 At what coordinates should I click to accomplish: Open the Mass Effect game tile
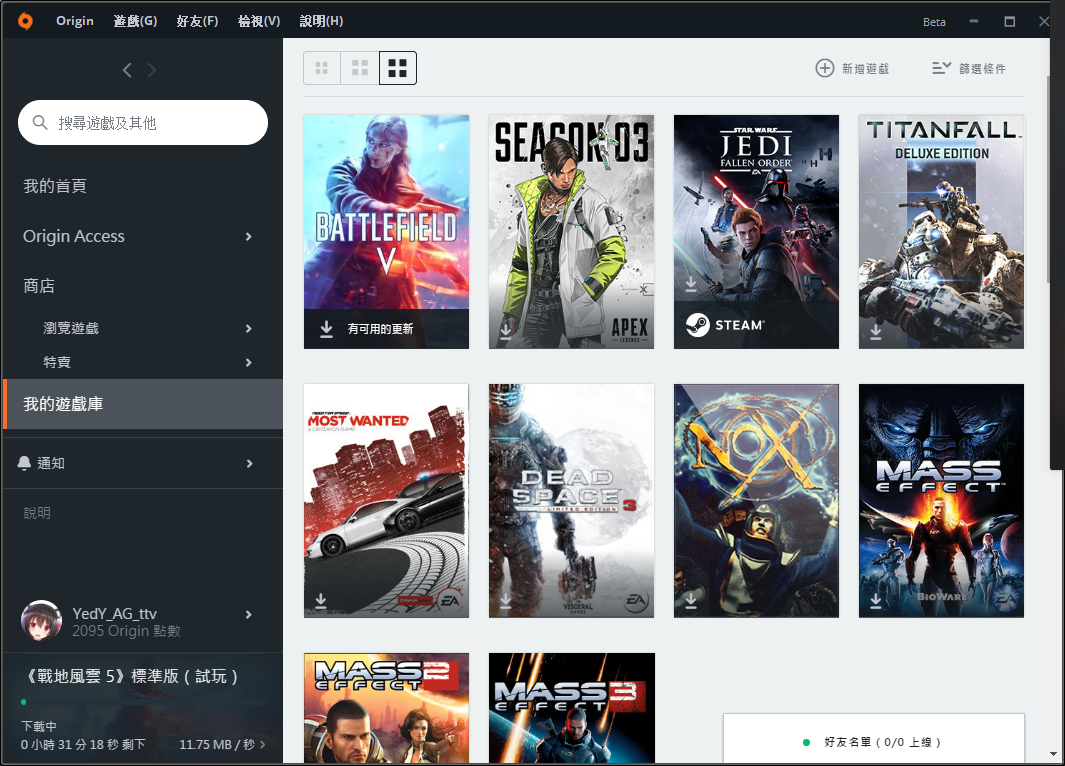(x=941, y=500)
